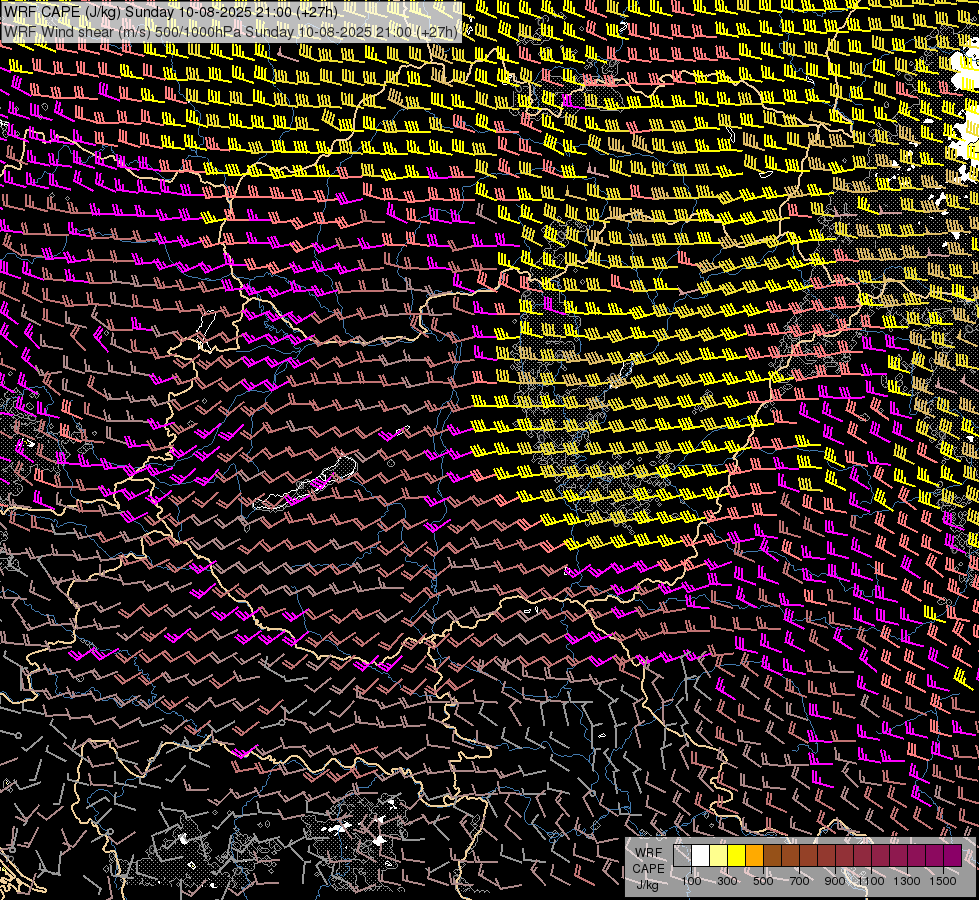Click the legend value 100
The width and height of the screenshot is (979, 900).
(x=691, y=881)
